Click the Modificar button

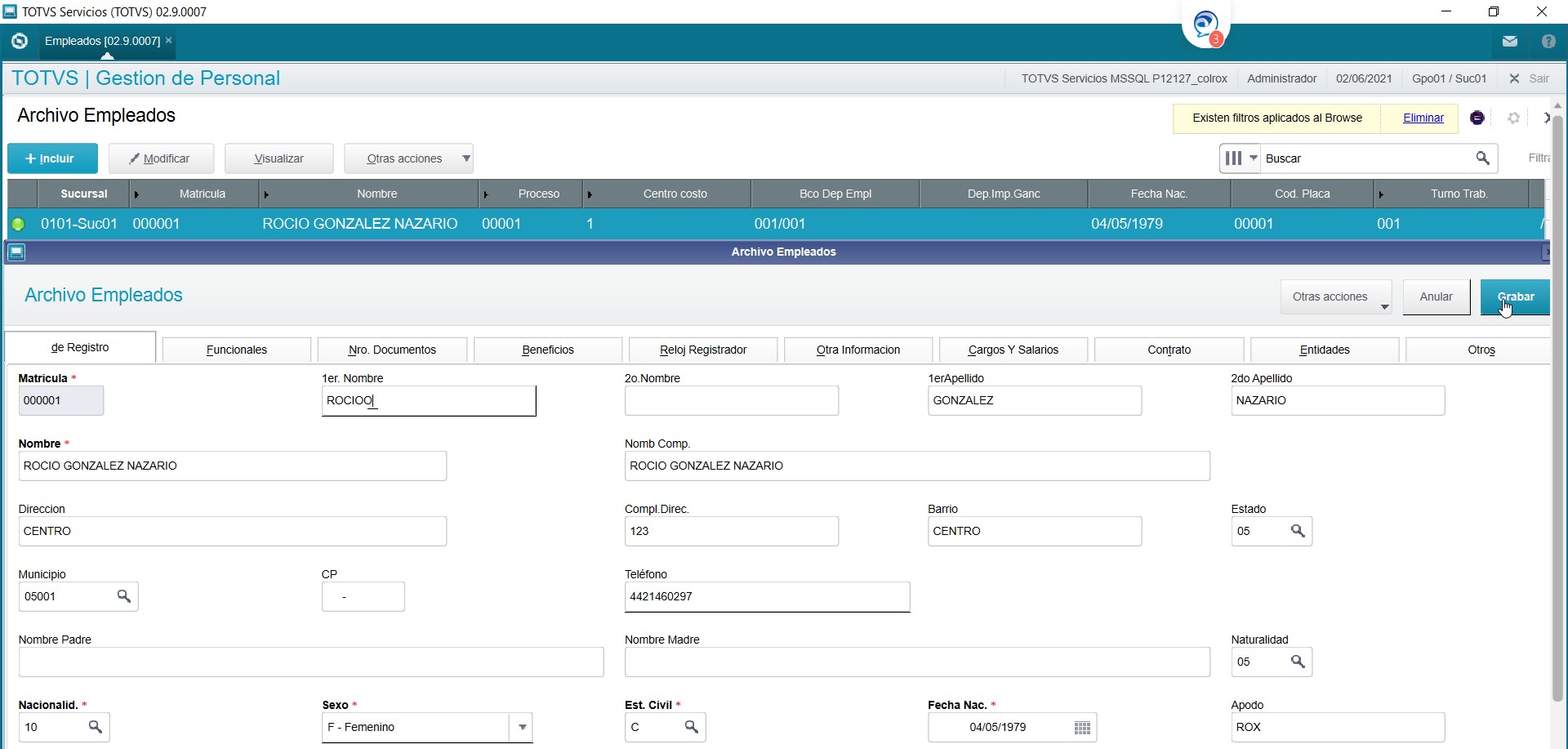[x=161, y=158]
